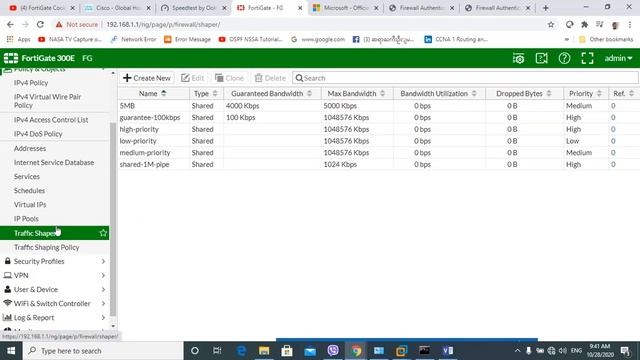Open IPv4 Access Control List
The height and width of the screenshot is (360, 640).
(51, 120)
